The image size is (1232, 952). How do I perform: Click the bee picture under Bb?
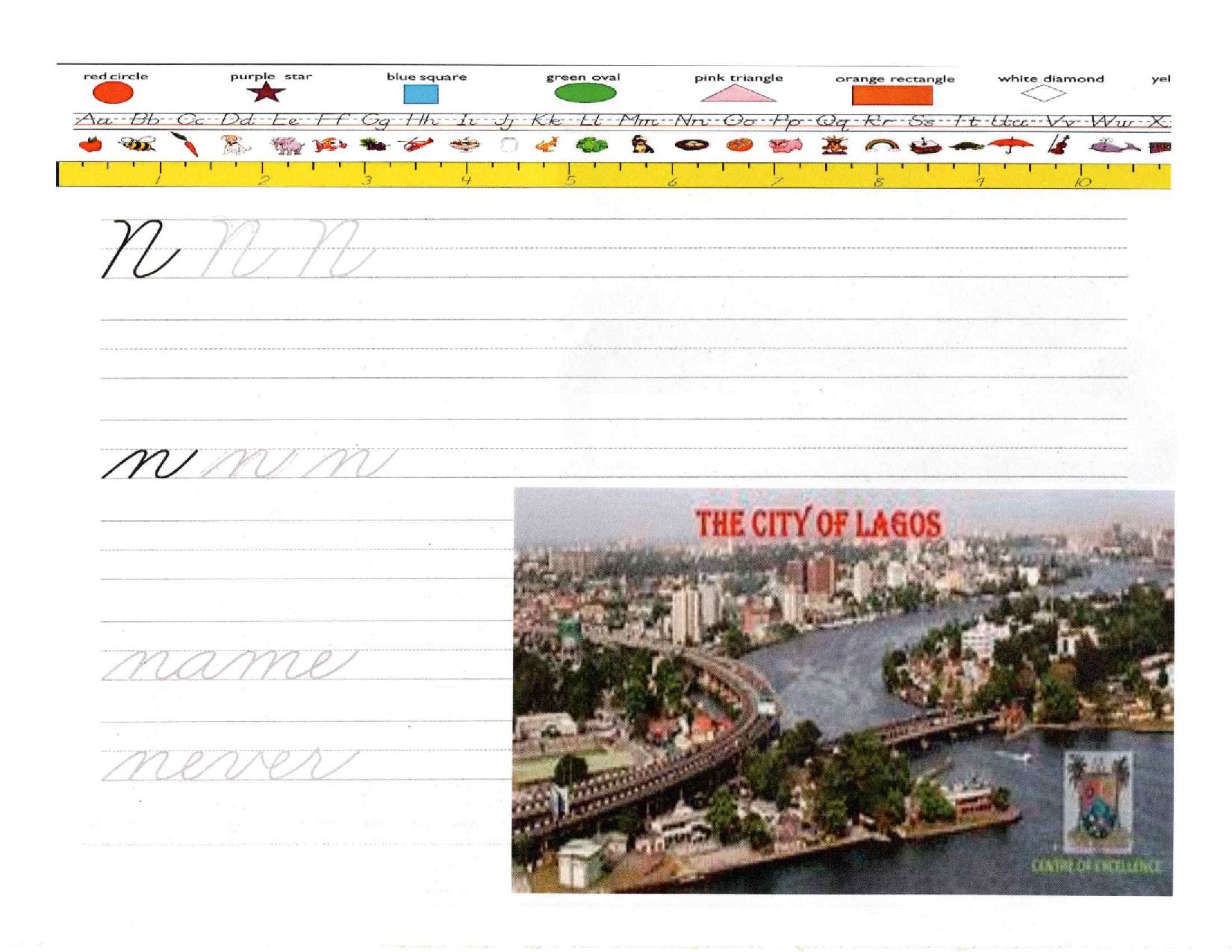coord(137,144)
